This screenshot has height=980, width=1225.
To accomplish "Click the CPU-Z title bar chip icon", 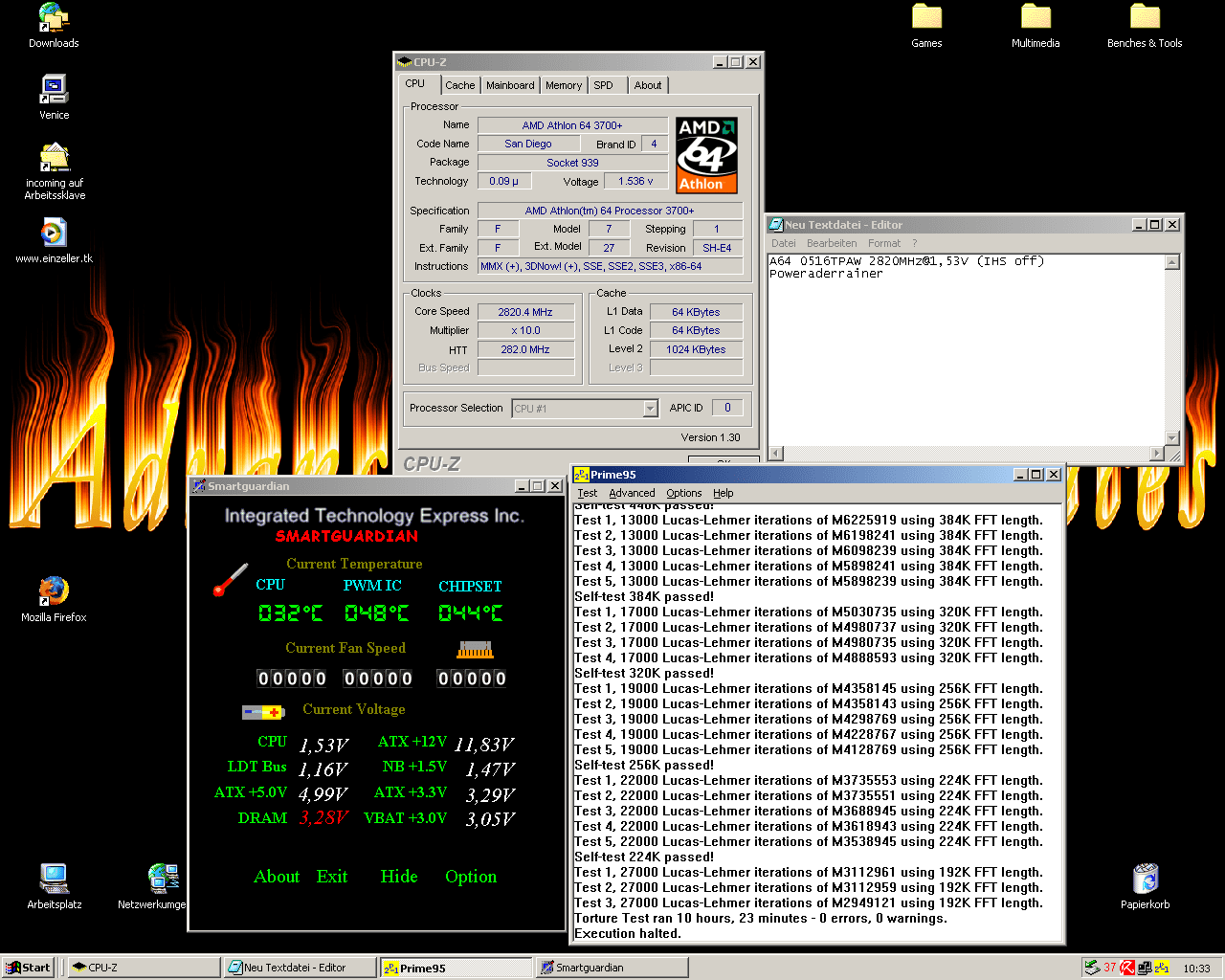I will tap(405, 62).
